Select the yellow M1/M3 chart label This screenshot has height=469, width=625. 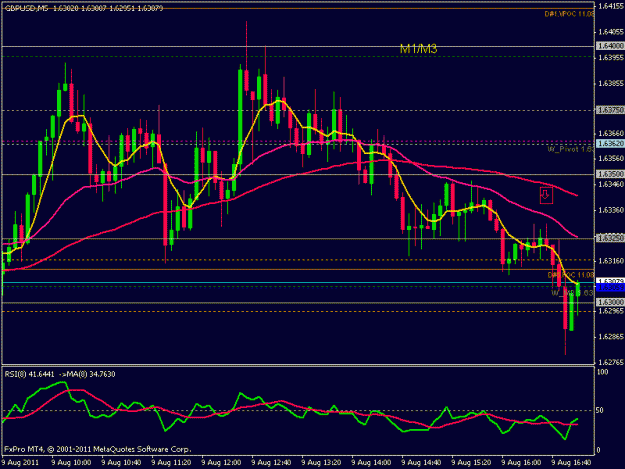[x=419, y=49]
